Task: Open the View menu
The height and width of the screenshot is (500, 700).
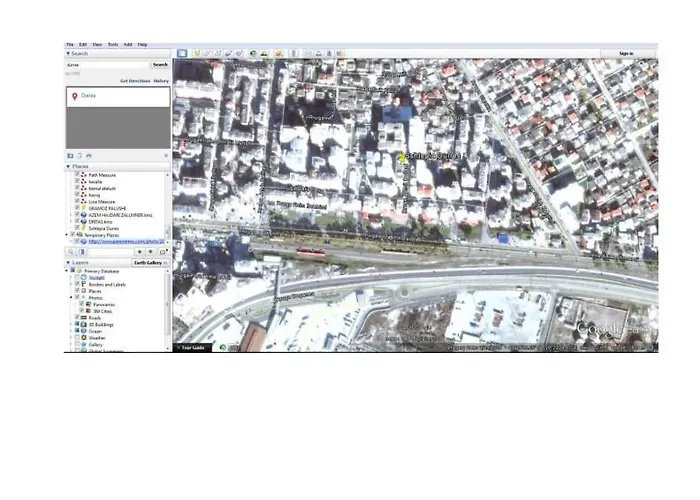Action: (97, 44)
